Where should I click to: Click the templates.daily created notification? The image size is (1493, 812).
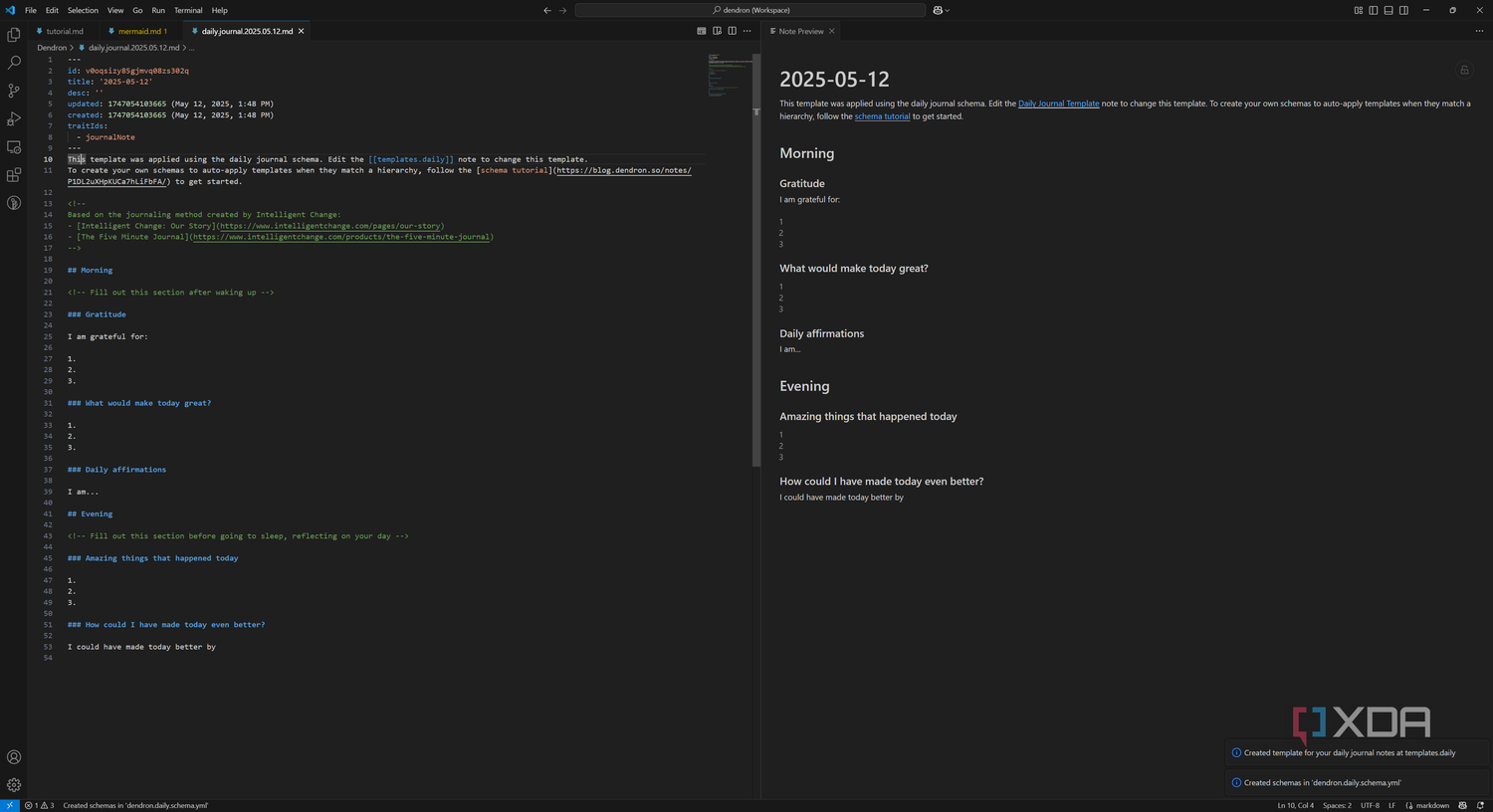point(1357,752)
